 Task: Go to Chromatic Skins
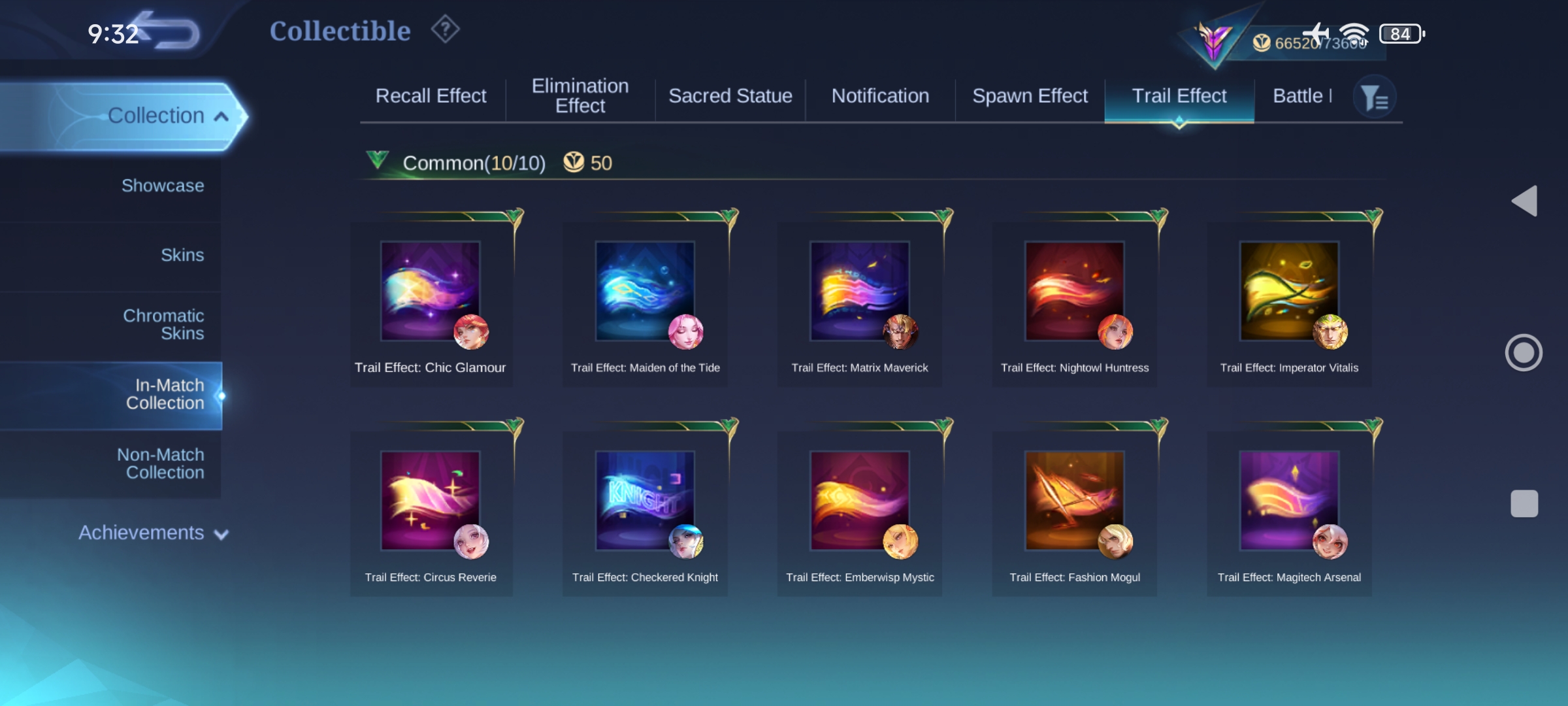(163, 324)
